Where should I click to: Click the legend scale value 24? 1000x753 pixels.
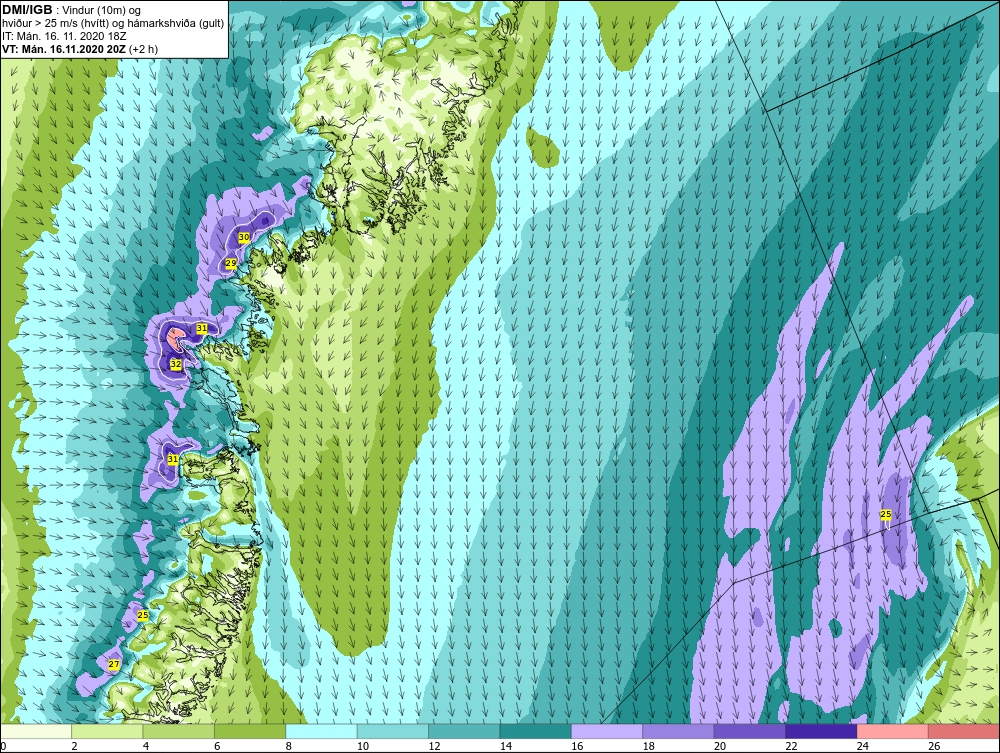click(863, 746)
